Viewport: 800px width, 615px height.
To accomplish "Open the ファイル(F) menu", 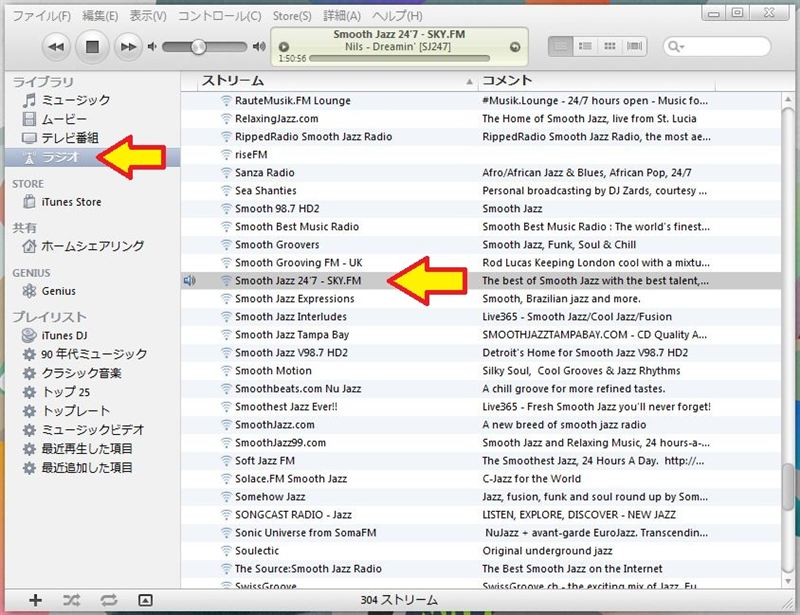I will 41,16.
